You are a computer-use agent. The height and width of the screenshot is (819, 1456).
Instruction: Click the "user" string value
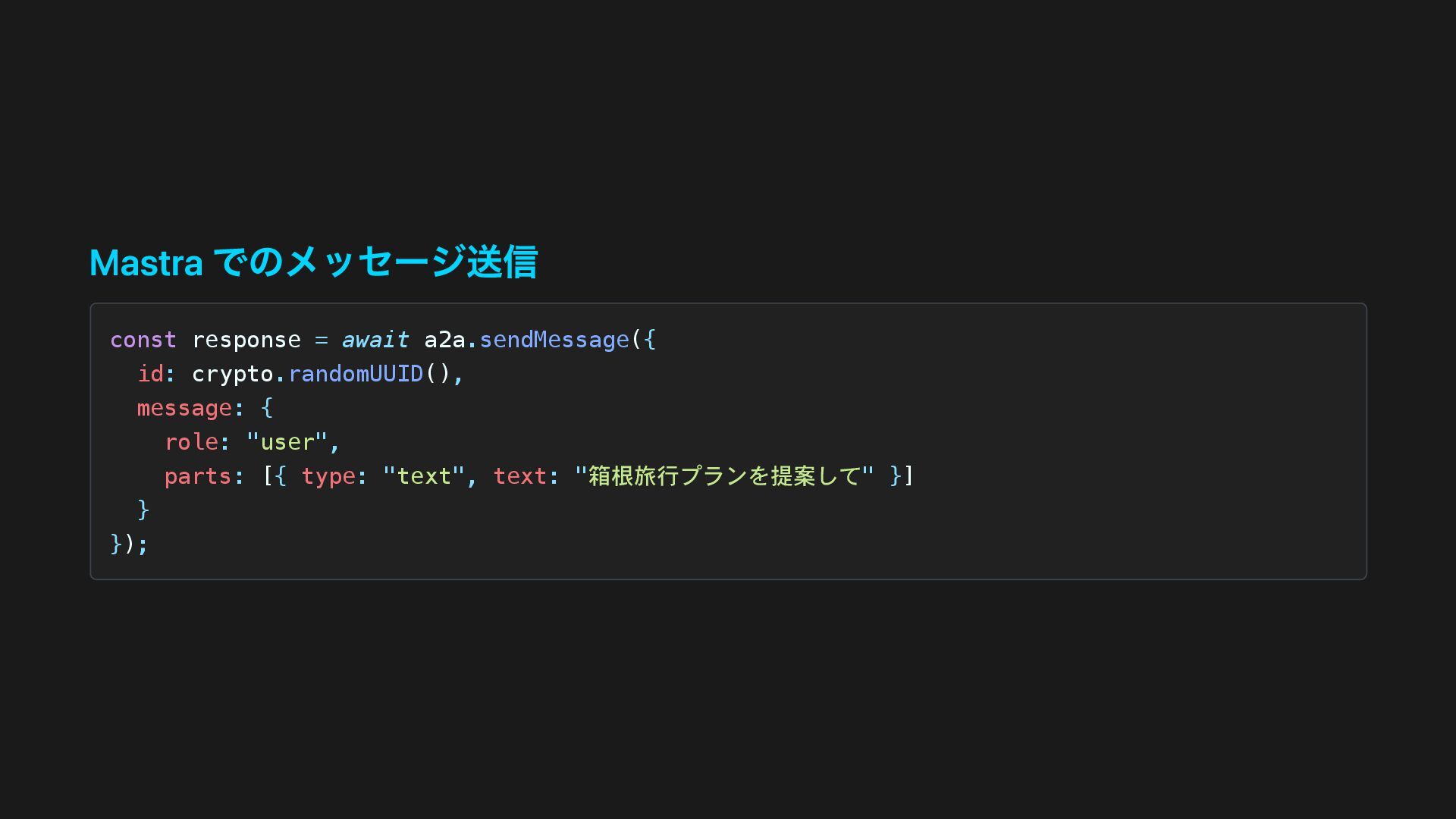(287, 442)
